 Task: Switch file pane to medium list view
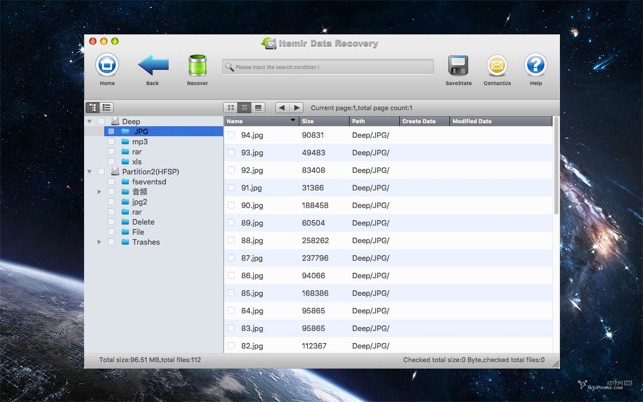244,107
